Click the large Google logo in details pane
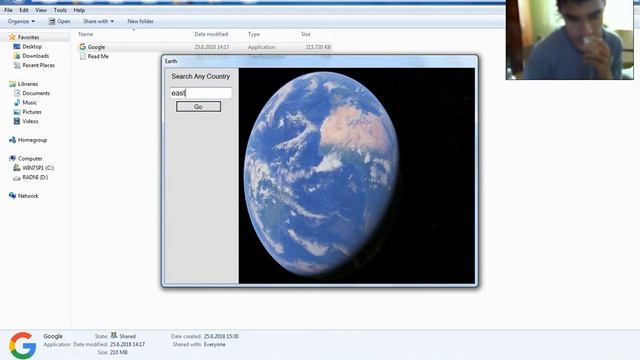 tap(22, 345)
